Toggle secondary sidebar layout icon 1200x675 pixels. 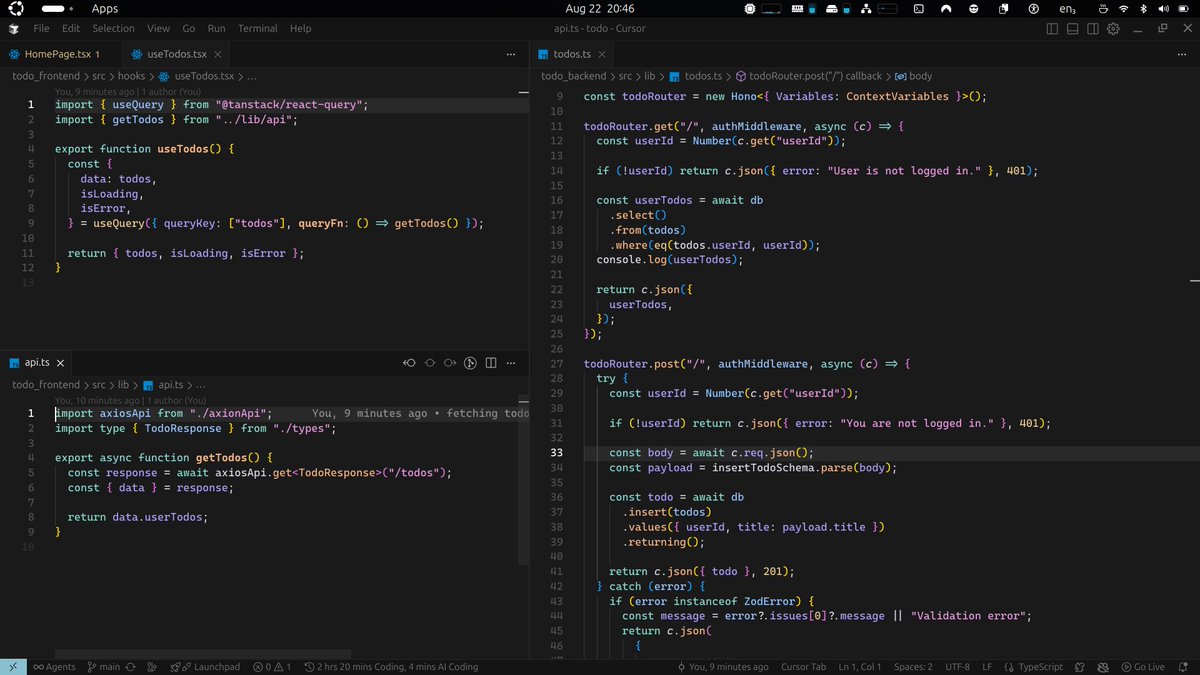click(x=1093, y=29)
